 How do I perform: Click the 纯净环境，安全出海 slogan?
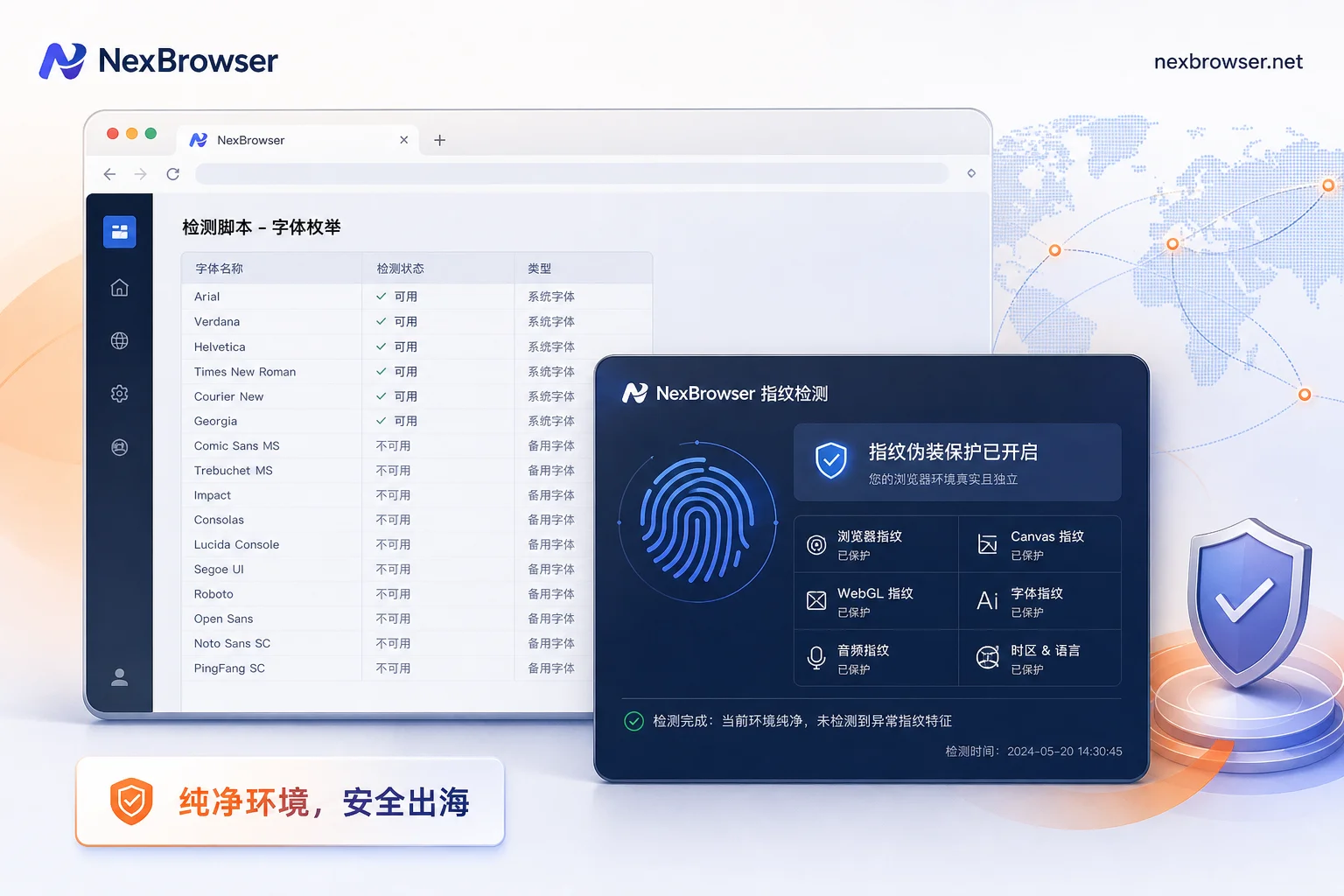pyautogui.click(x=325, y=802)
